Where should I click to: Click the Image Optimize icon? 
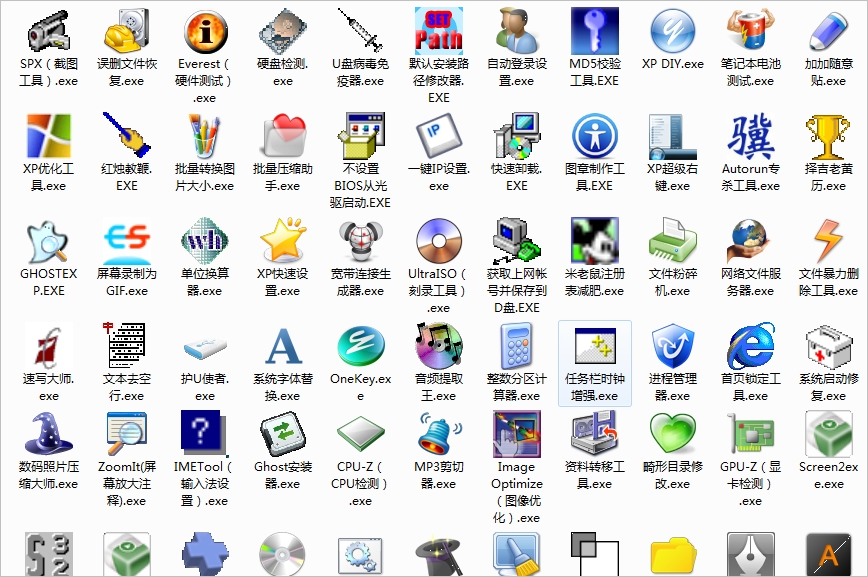(516, 433)
